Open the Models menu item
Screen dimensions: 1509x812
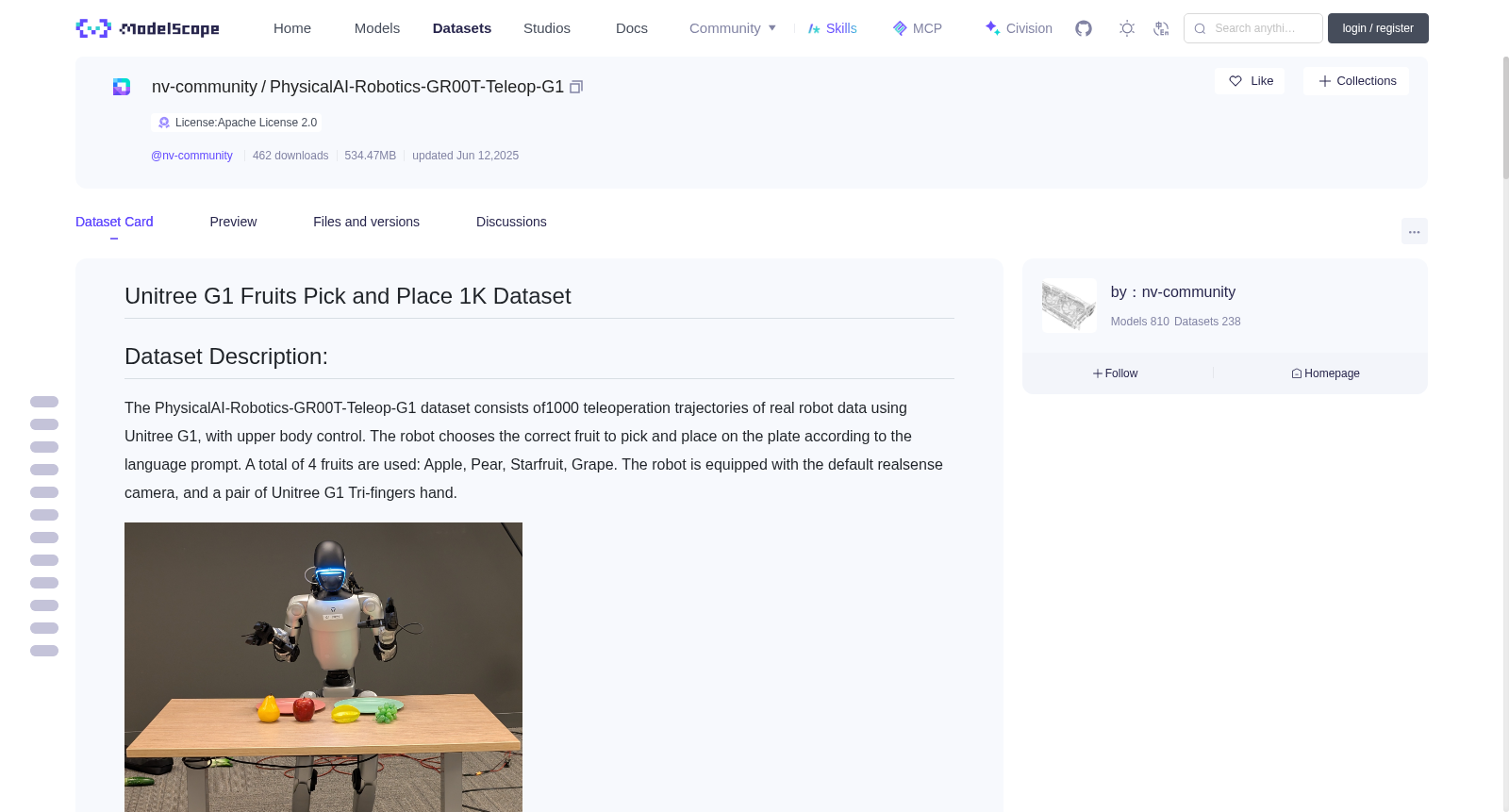tap(377, 28)
